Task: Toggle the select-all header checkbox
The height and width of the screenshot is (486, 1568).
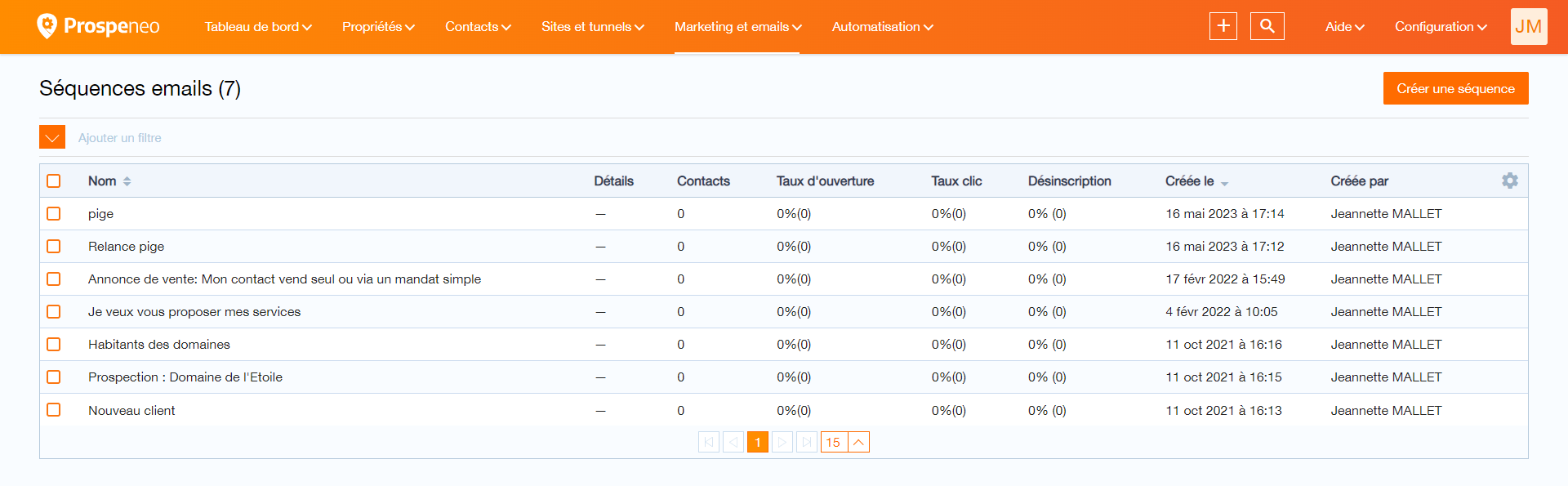Action: (x=54, y=181)
